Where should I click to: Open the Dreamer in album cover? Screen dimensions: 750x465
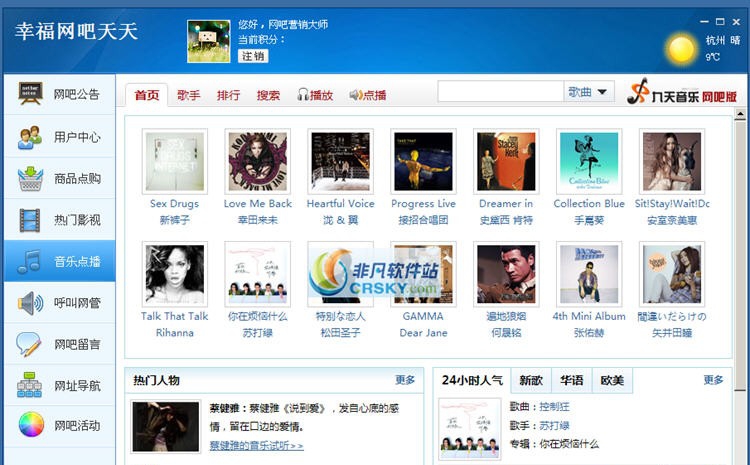[506, 161]
